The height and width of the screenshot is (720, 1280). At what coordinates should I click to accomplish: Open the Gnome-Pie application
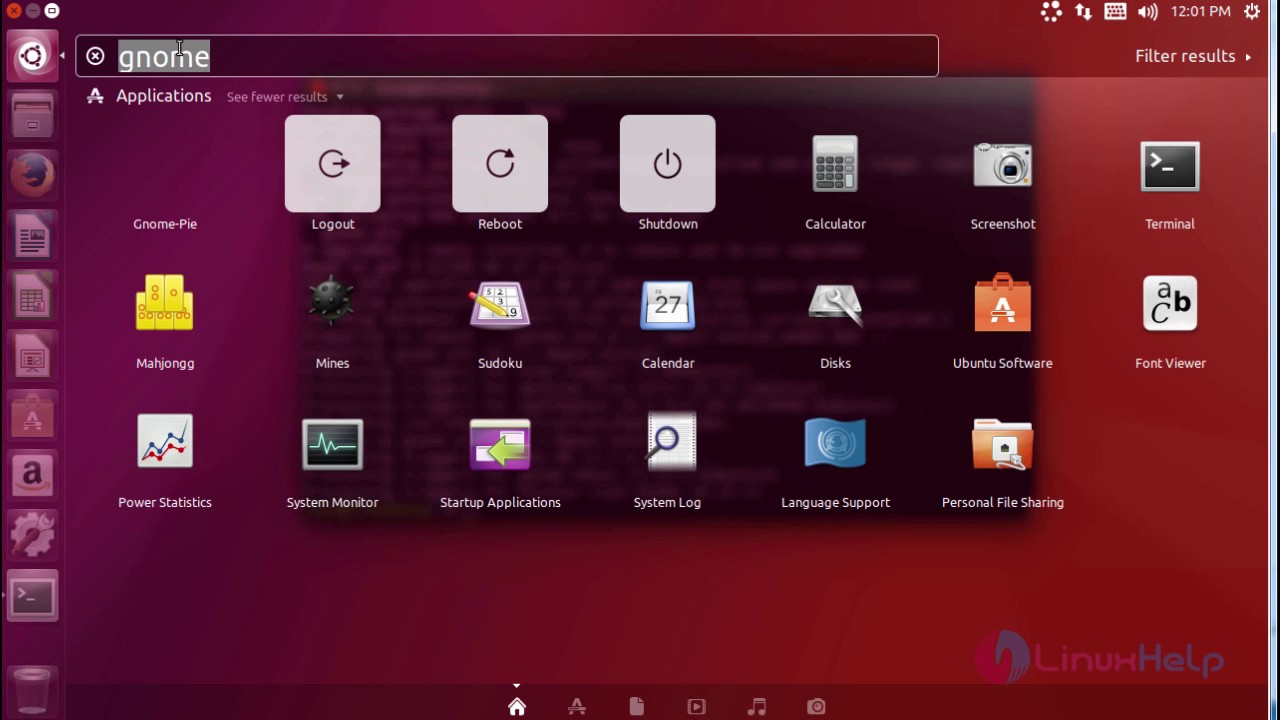165,173
